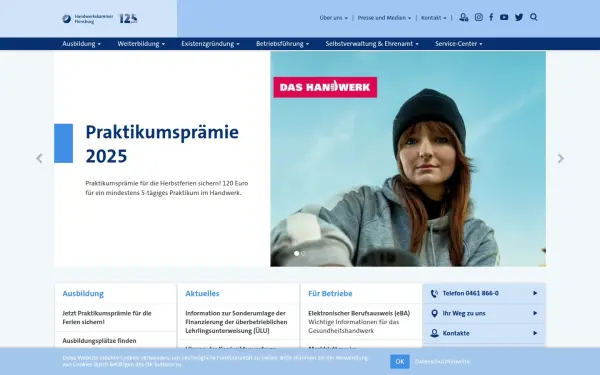Open the Aktuelles card heading
Screen dimensions: 600x375
[202, 293]
